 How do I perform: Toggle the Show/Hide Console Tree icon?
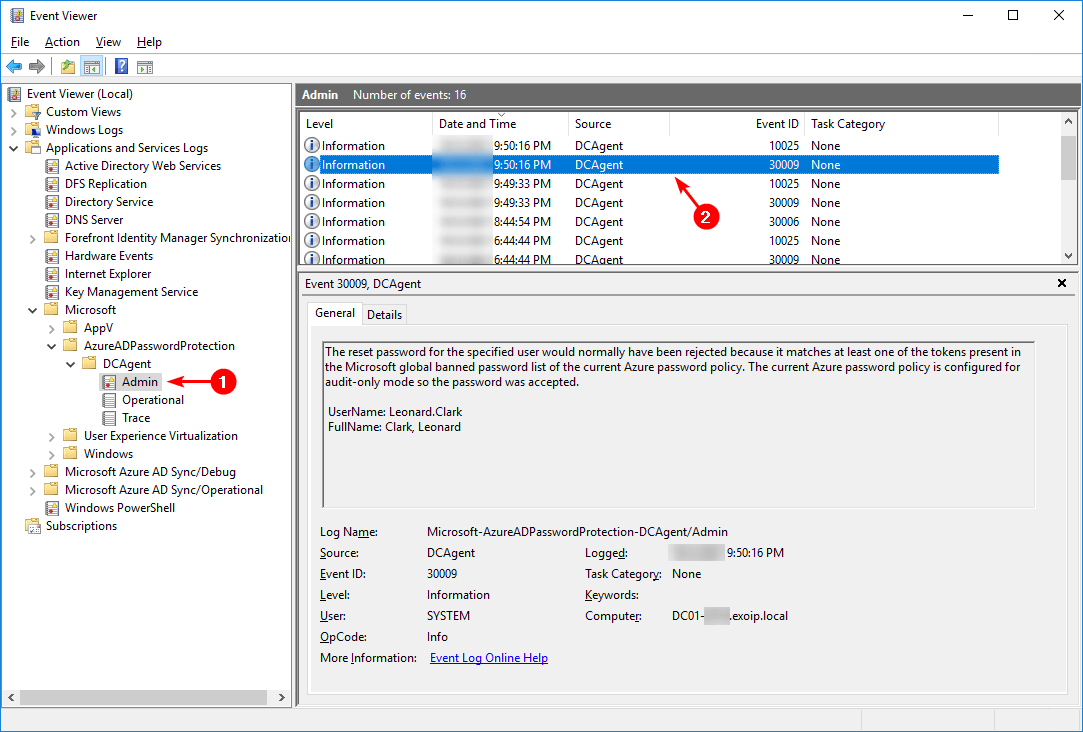click(91, 67)
